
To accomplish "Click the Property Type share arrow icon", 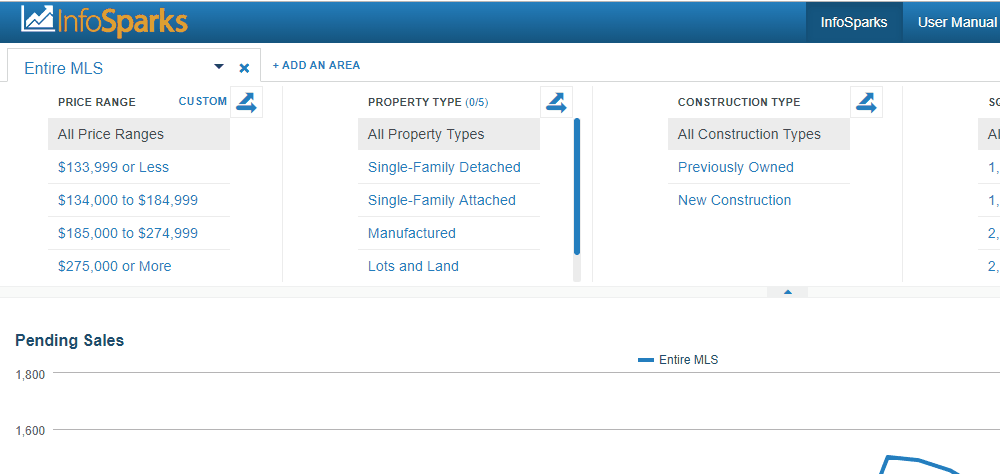I will [x=556, y=102].
